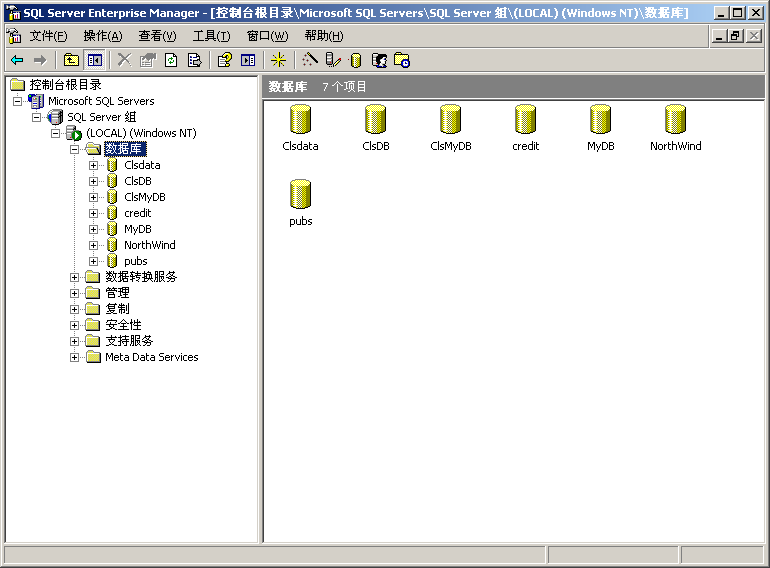
Task: Expand the credit database tree node
Action: tap(93, 214)
